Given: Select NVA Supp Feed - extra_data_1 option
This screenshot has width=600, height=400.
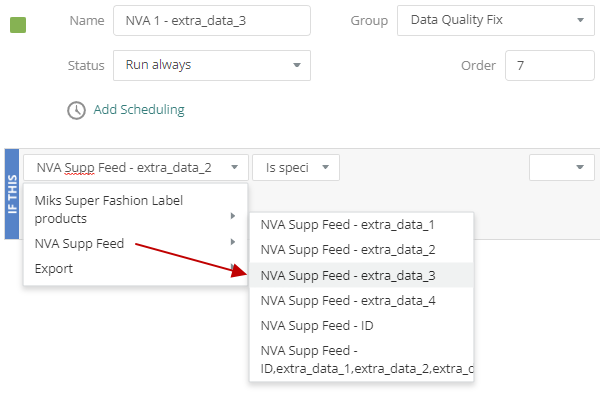Looking at the screenshot, I should tap(361, 225).
